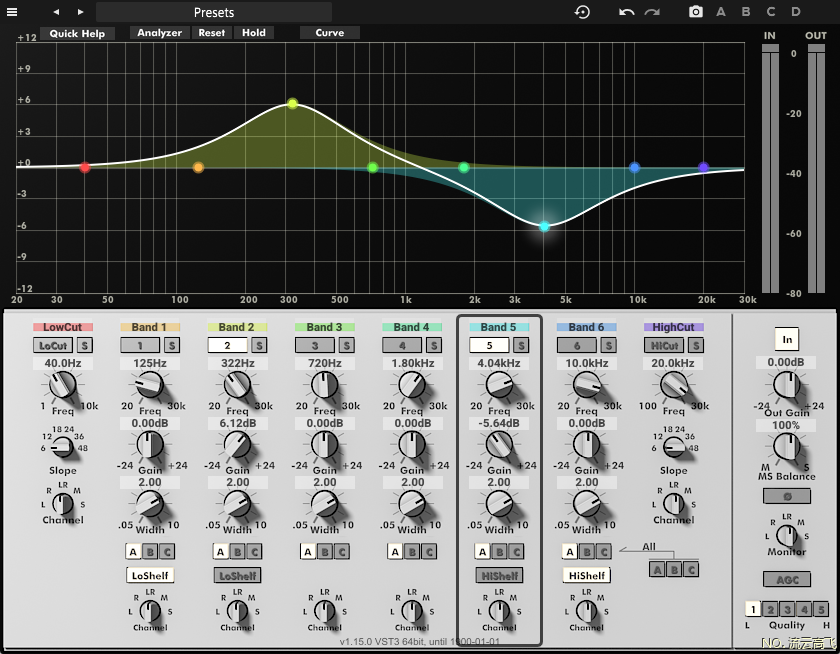Click the redo arrow
This screenshot has width=840, height=654.
[x=652, y=12]
